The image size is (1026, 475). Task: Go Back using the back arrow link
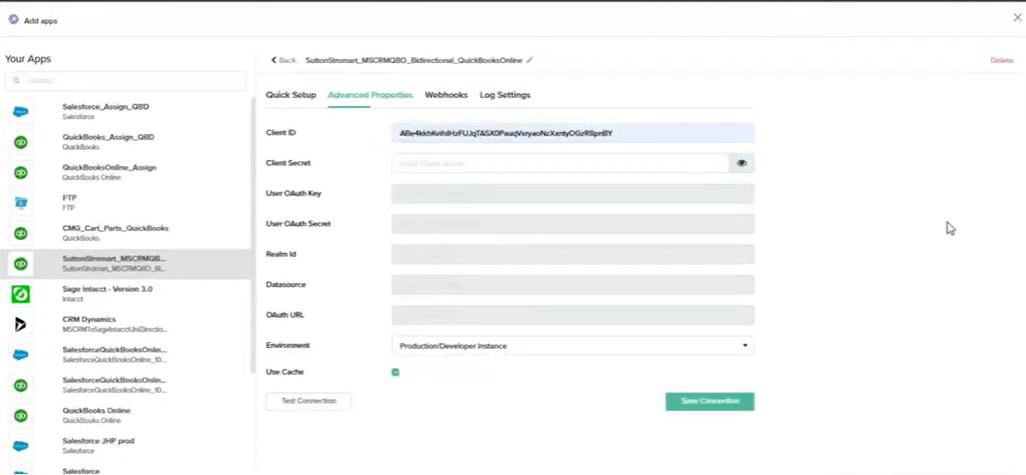(284, 60)
